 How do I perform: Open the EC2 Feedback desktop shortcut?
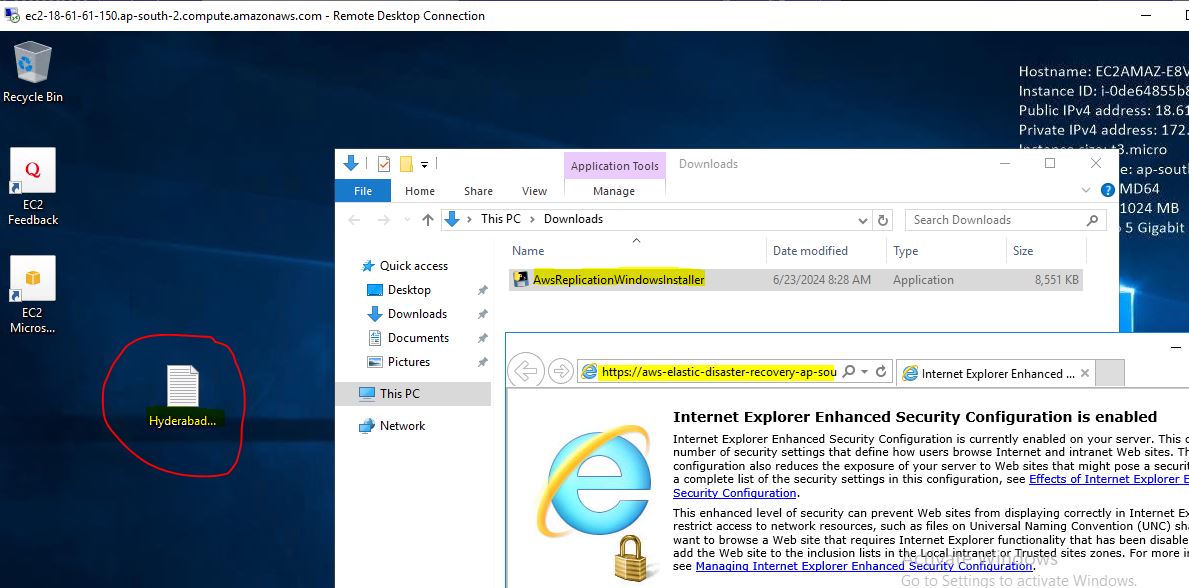click(33, 185)
